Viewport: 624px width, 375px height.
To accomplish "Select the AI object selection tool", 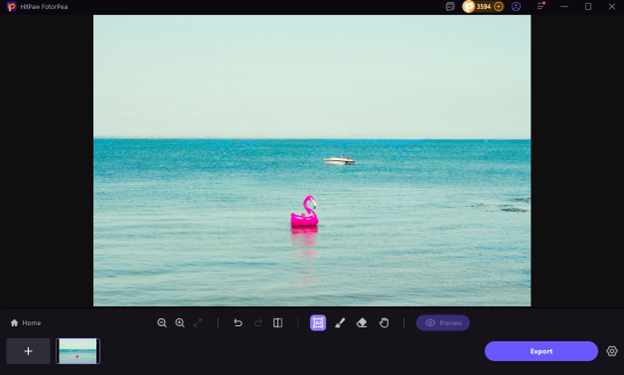I will coord(318,323).
